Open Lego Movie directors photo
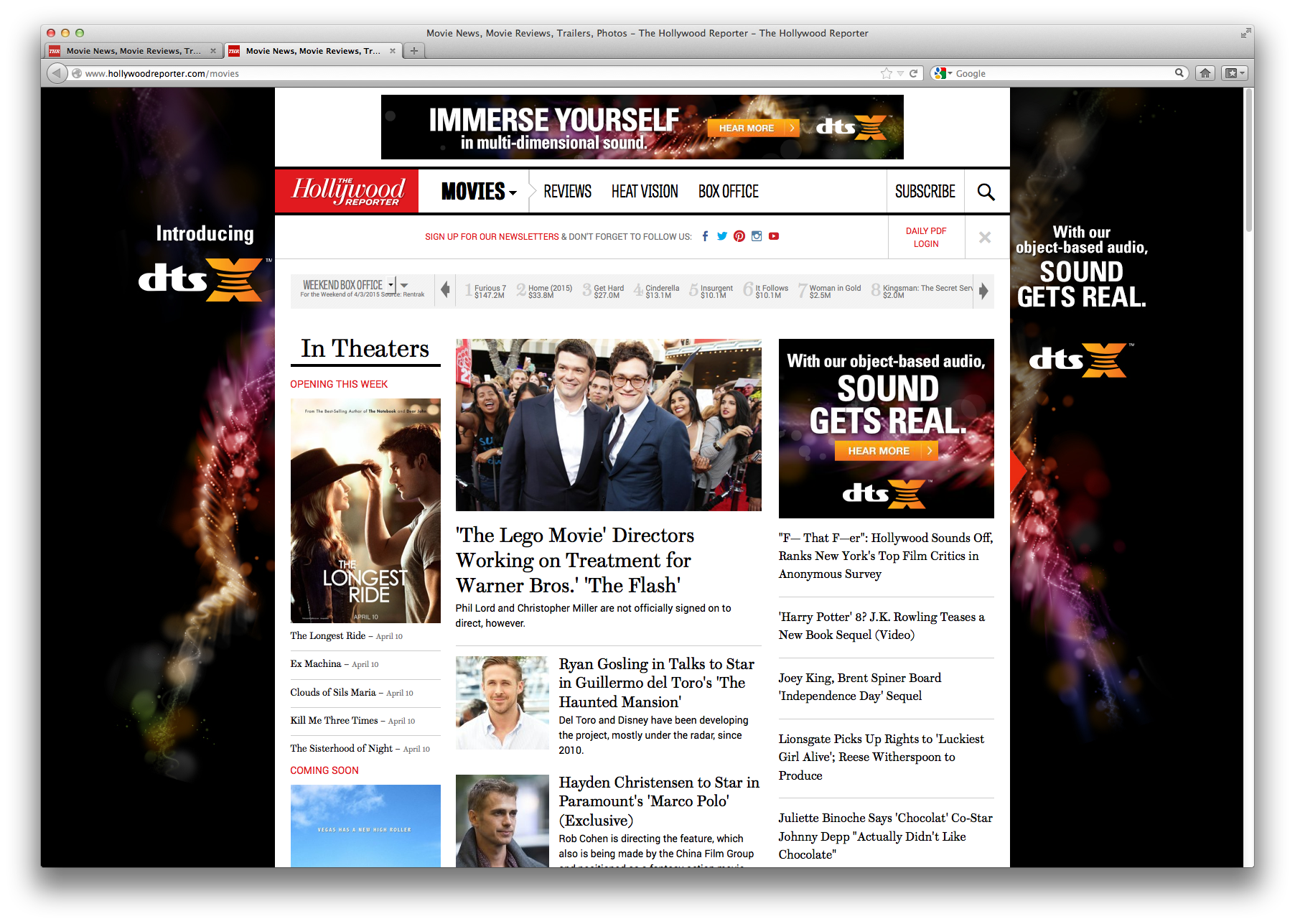 click(x=608, y=424)
